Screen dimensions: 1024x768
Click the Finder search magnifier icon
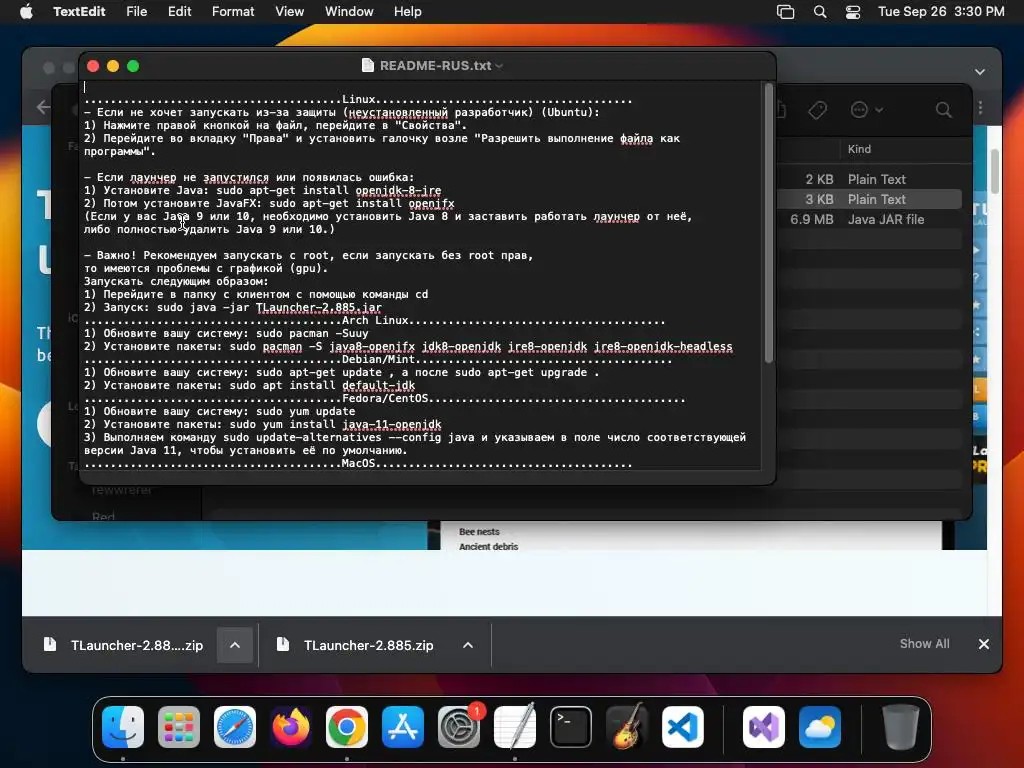pyautogui.click(x=943, y=110)
